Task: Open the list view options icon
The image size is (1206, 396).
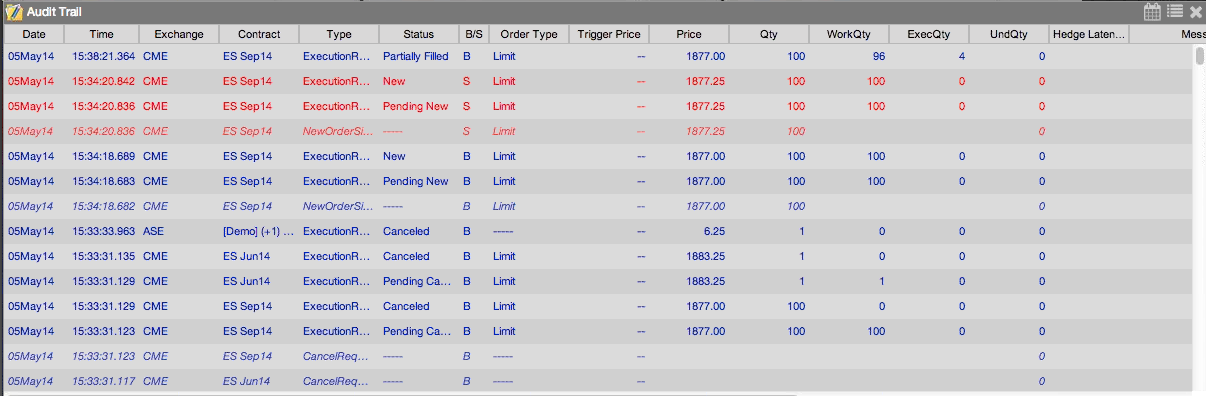Action: [1174, 12]
